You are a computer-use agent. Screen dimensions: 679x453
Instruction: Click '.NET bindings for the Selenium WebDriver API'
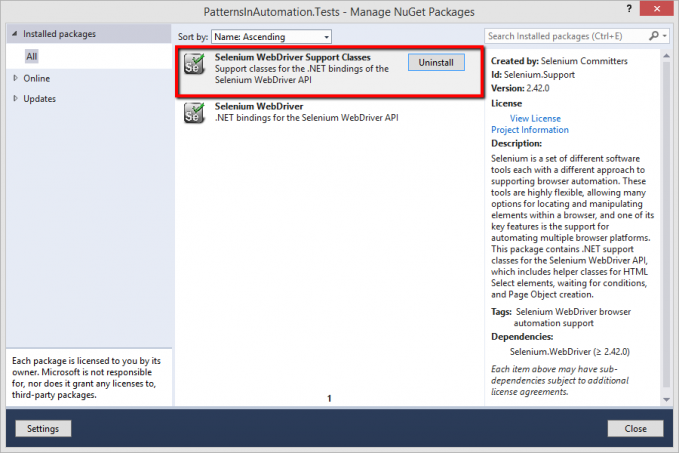tap(307, 117)
